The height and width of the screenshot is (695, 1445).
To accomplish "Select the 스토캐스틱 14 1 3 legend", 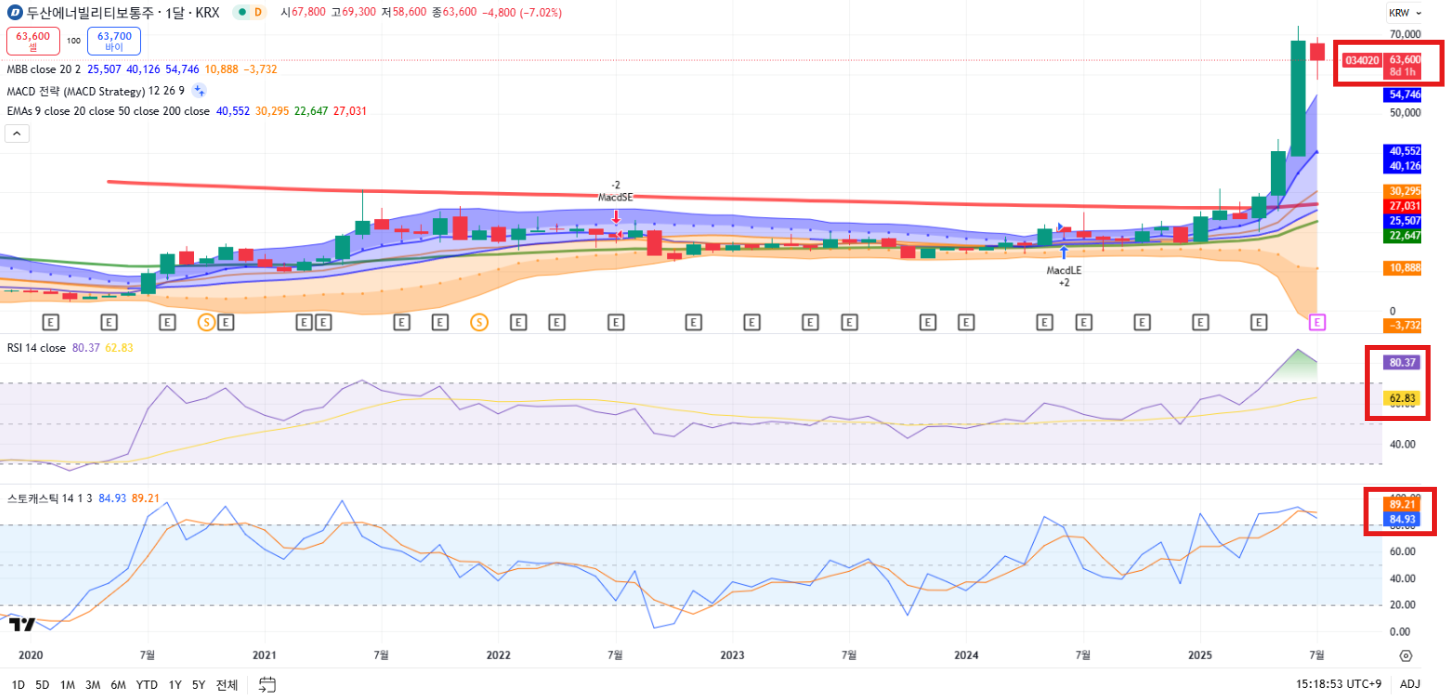I will click(50, 497).
